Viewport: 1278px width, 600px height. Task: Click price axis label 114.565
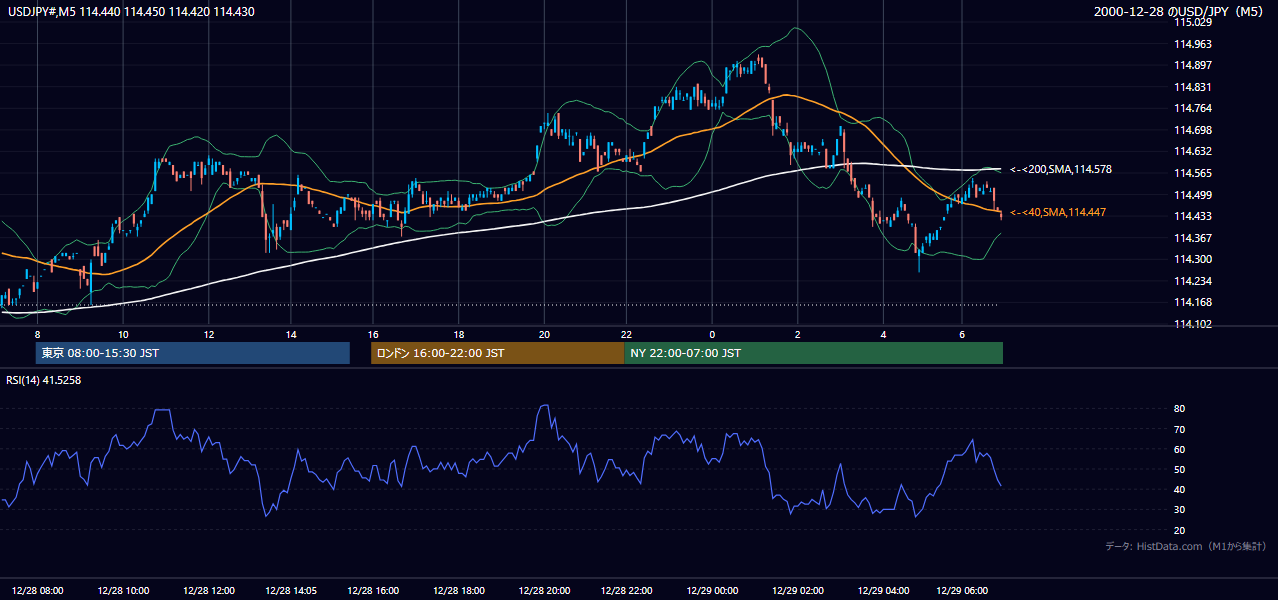[1193, 173]
